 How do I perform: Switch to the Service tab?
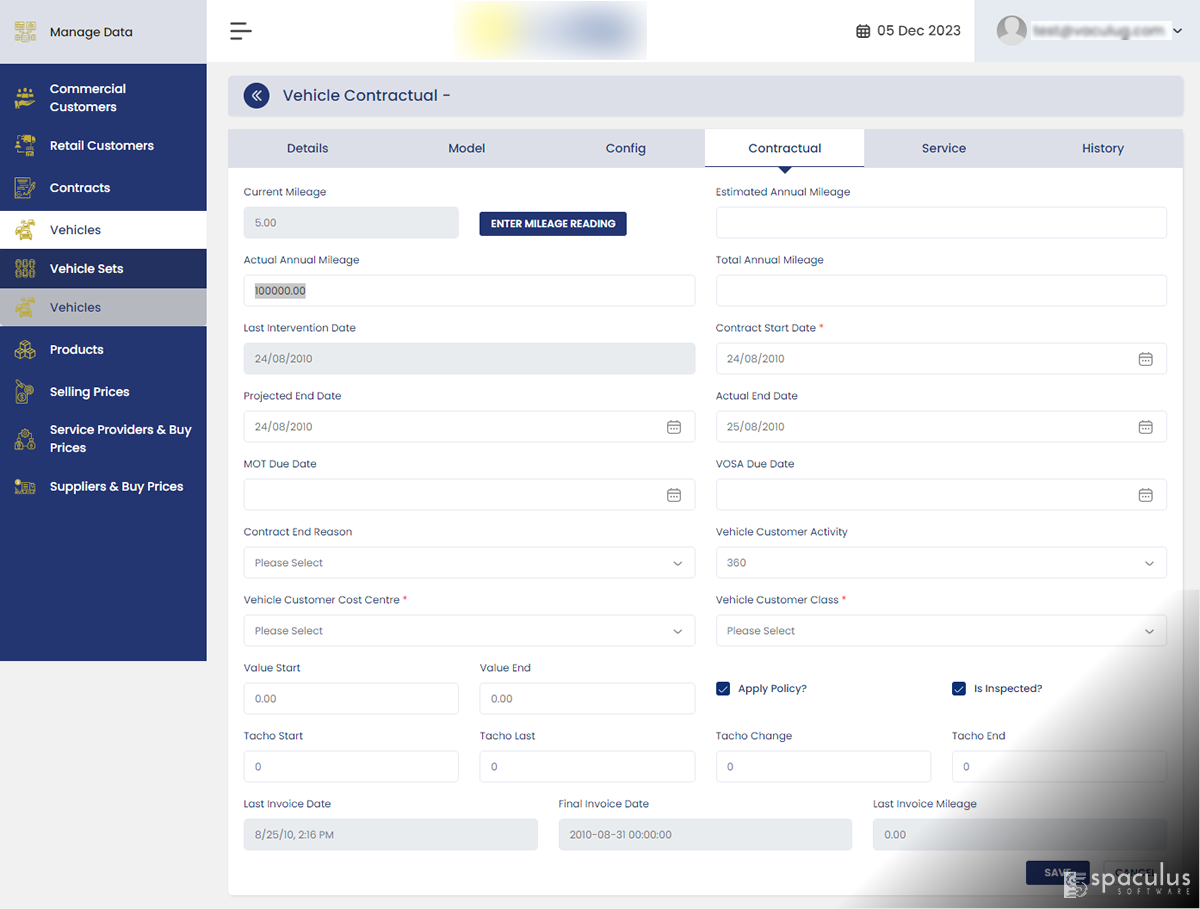[x=943, y=148]
